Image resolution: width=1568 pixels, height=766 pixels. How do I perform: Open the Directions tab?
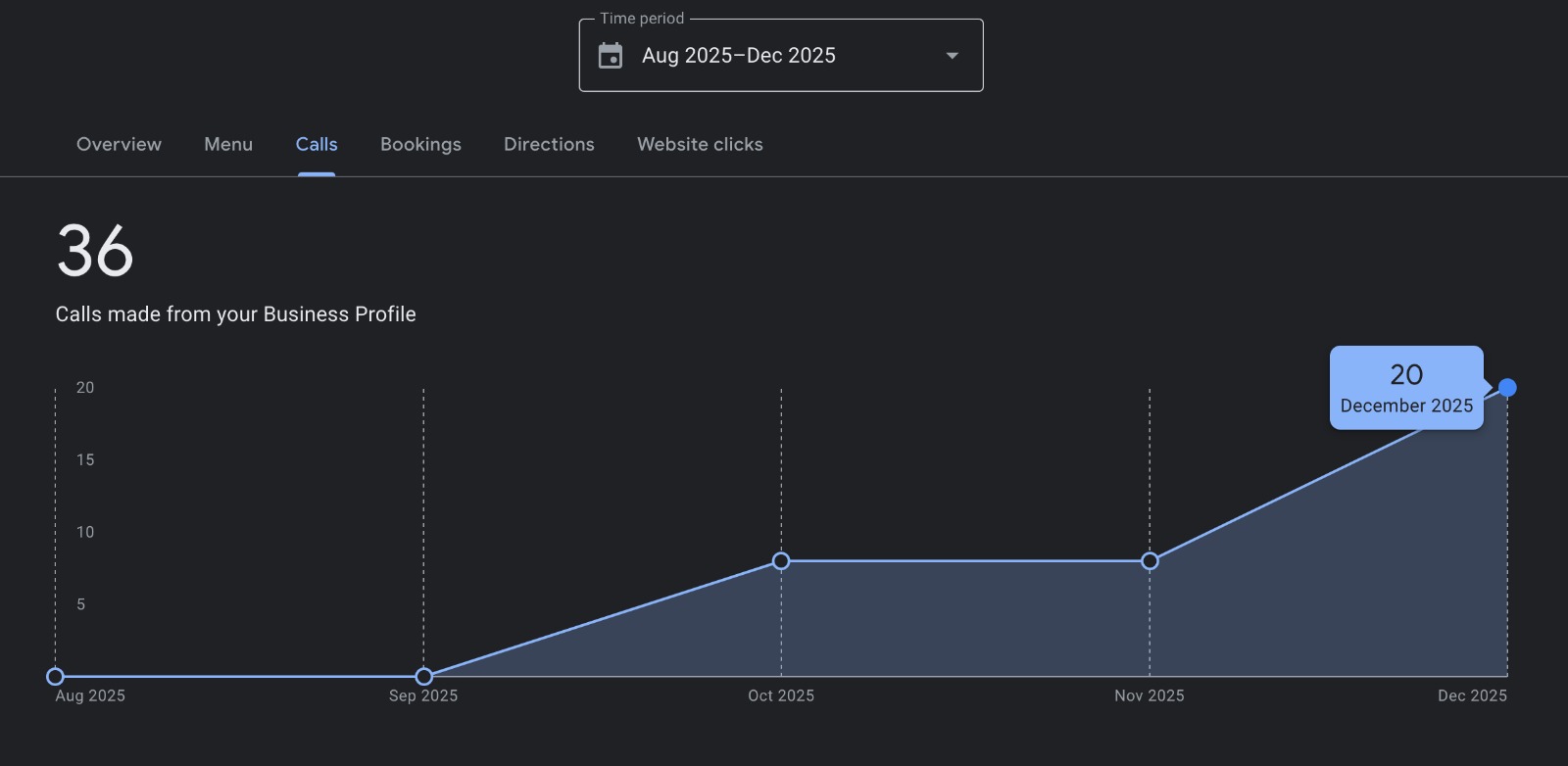tap(549, 144)
